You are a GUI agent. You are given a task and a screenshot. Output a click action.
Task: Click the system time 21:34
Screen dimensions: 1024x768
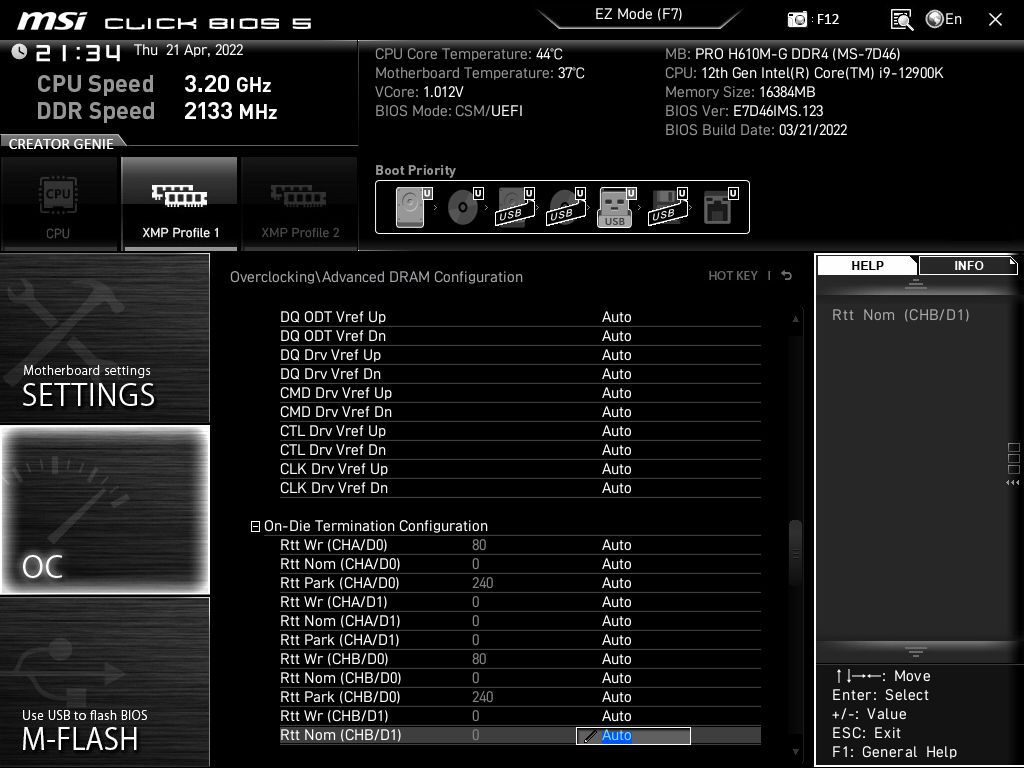78,52
